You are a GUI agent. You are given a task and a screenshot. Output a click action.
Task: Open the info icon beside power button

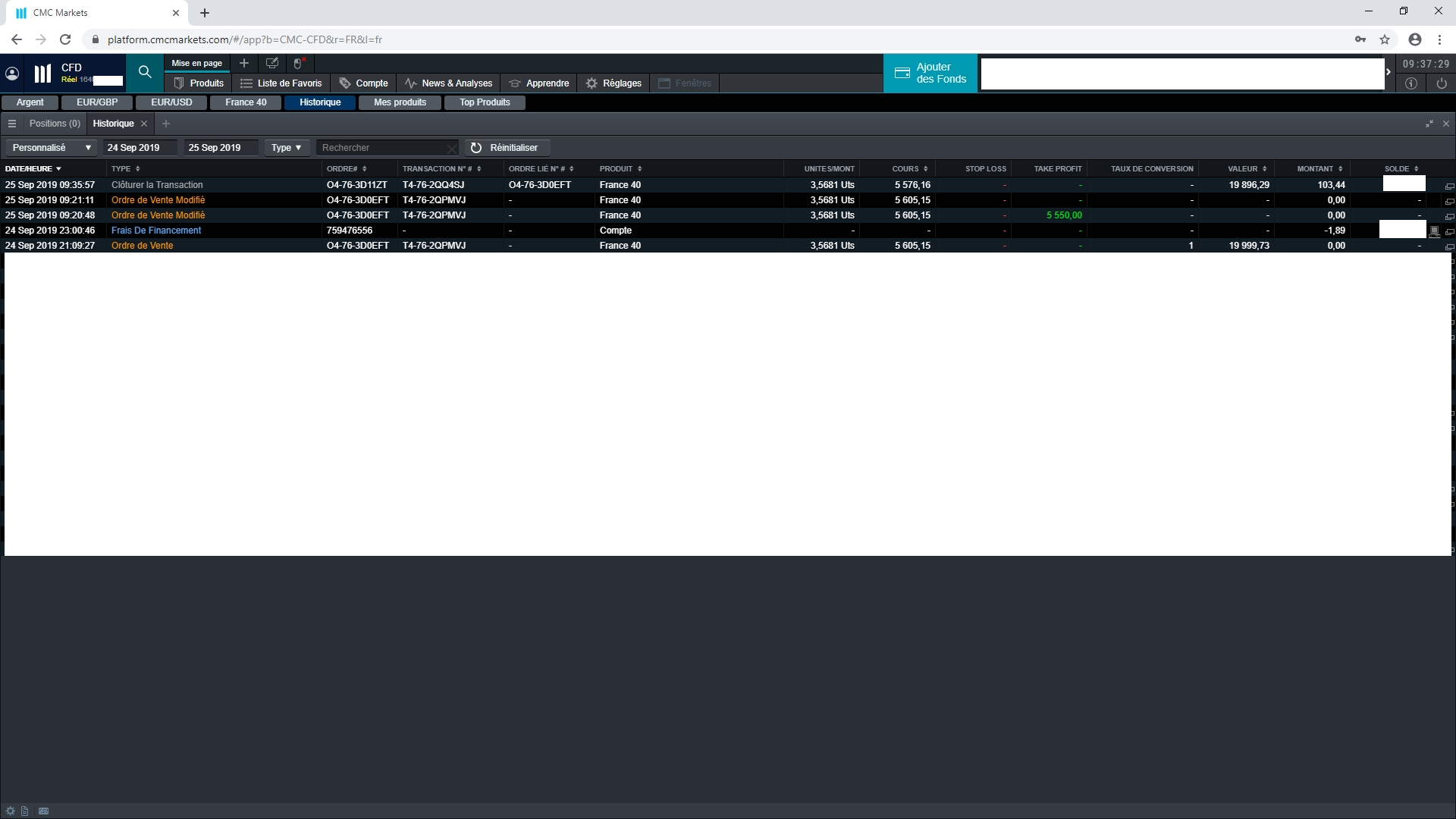point(1411,83)
